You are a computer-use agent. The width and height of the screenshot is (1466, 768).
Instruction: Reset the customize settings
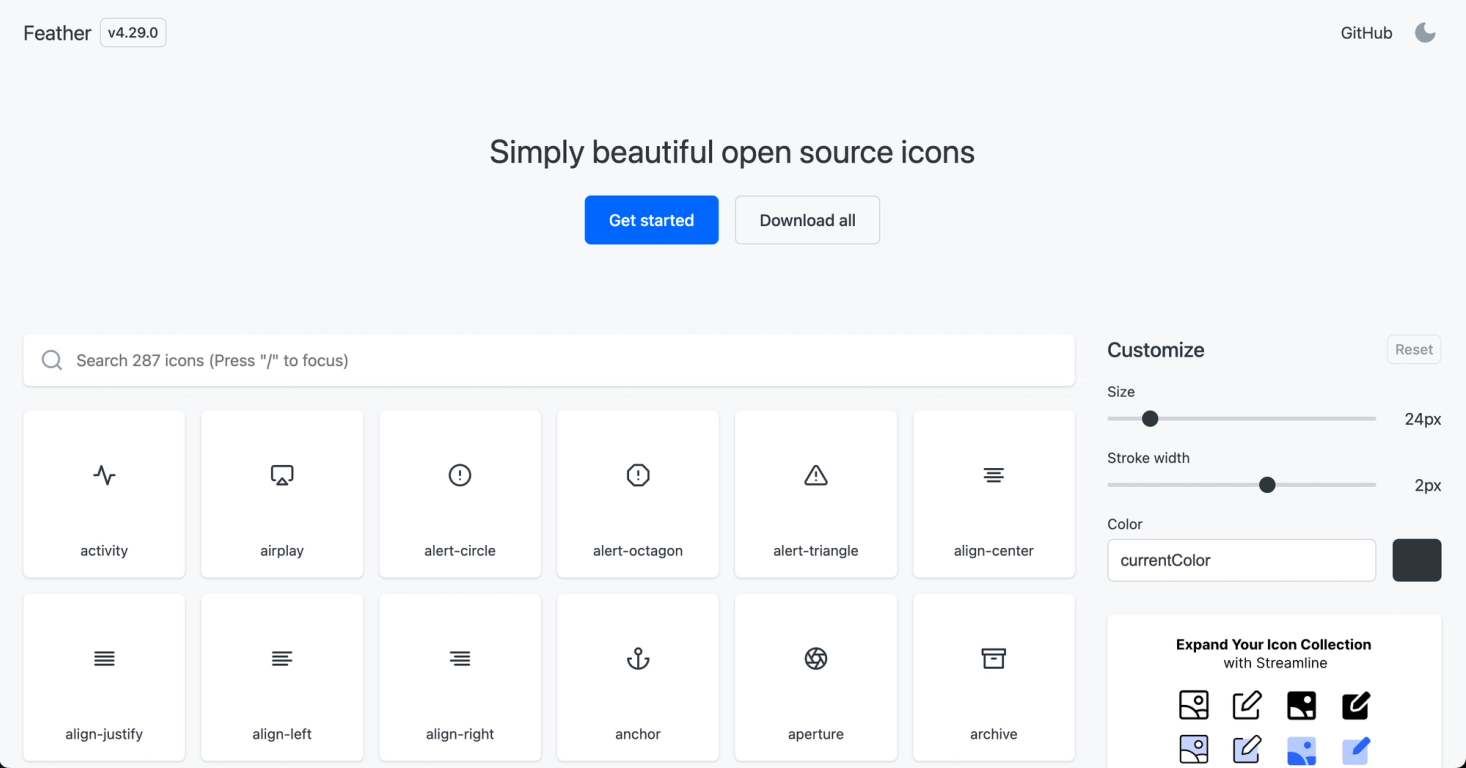(x=1414, y=350)
